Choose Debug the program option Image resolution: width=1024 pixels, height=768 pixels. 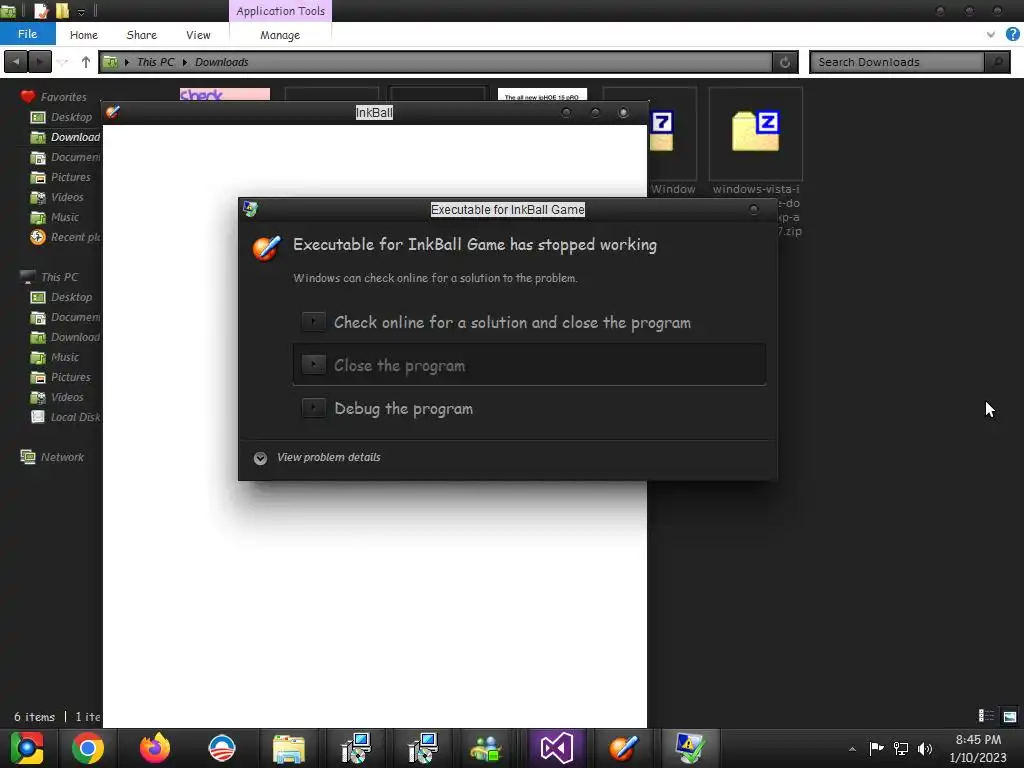(x=529, y=408)
